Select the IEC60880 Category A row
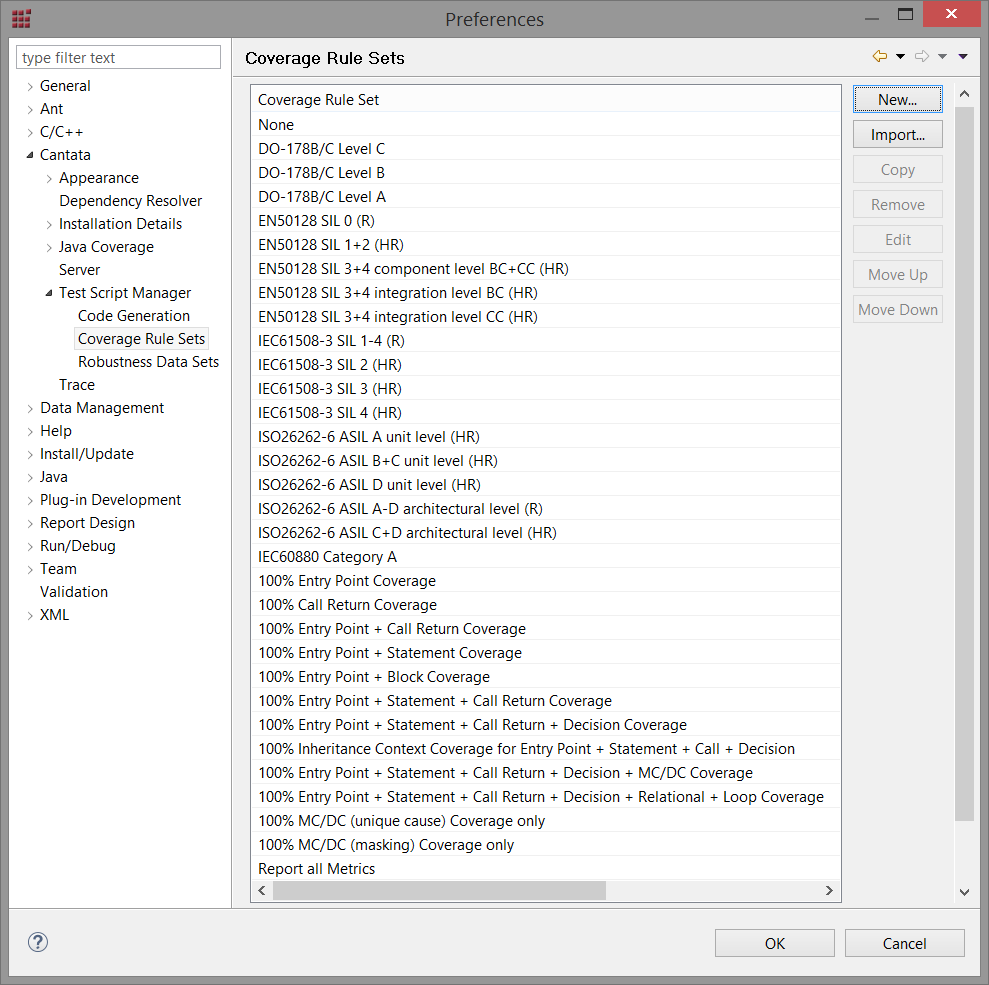This screenshot has height=985, width=989. click(546, 557)
